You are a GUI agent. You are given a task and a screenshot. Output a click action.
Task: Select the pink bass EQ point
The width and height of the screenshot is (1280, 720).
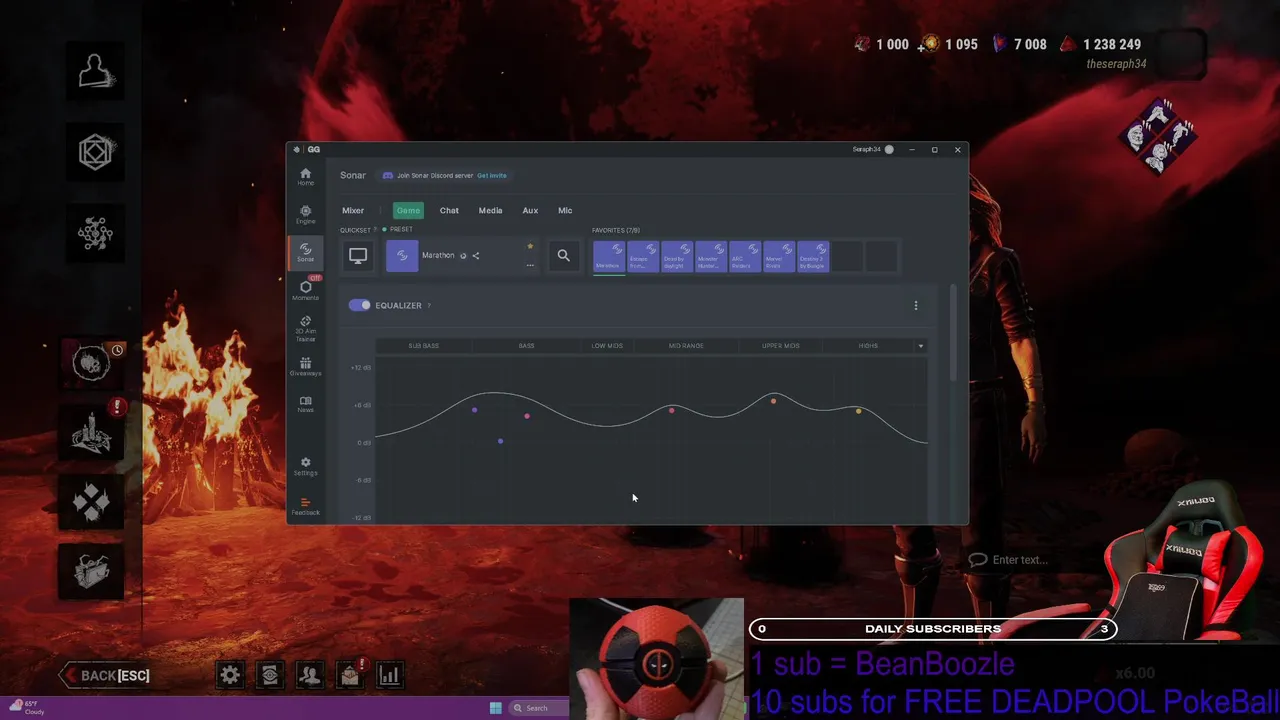point(527,416)
